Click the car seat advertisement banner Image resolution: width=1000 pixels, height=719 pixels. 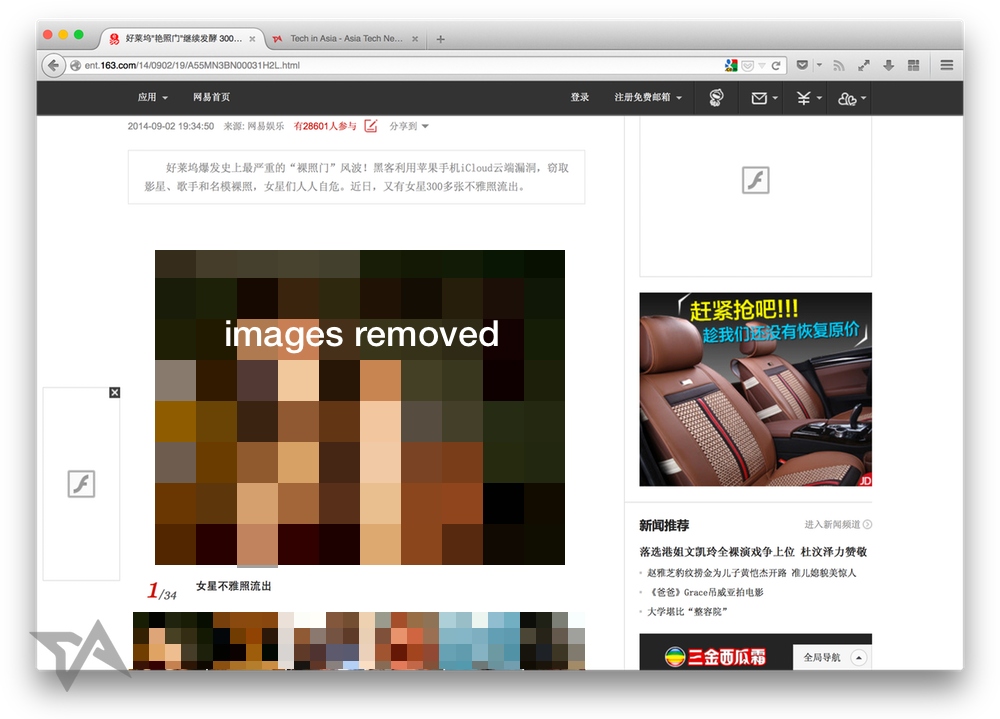[x=755, y=389]
